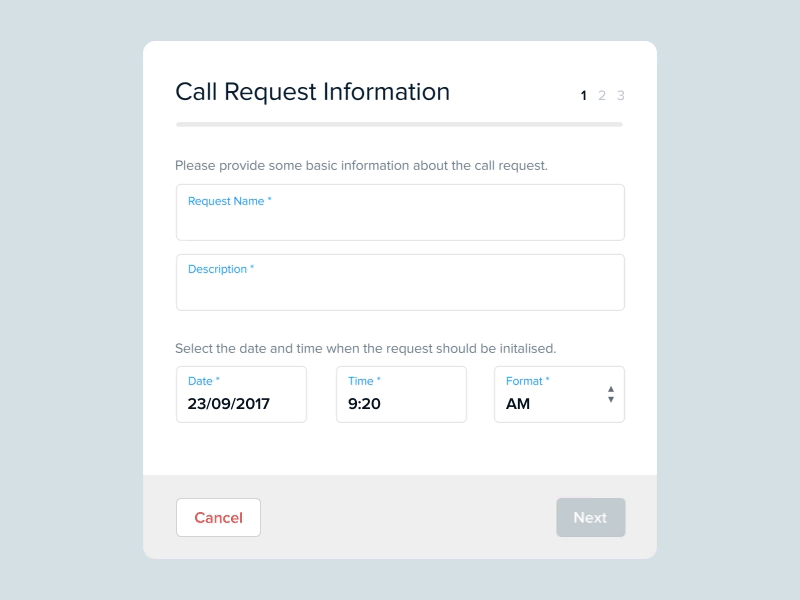Click the progress bar under the title

(x=398, y=124)
